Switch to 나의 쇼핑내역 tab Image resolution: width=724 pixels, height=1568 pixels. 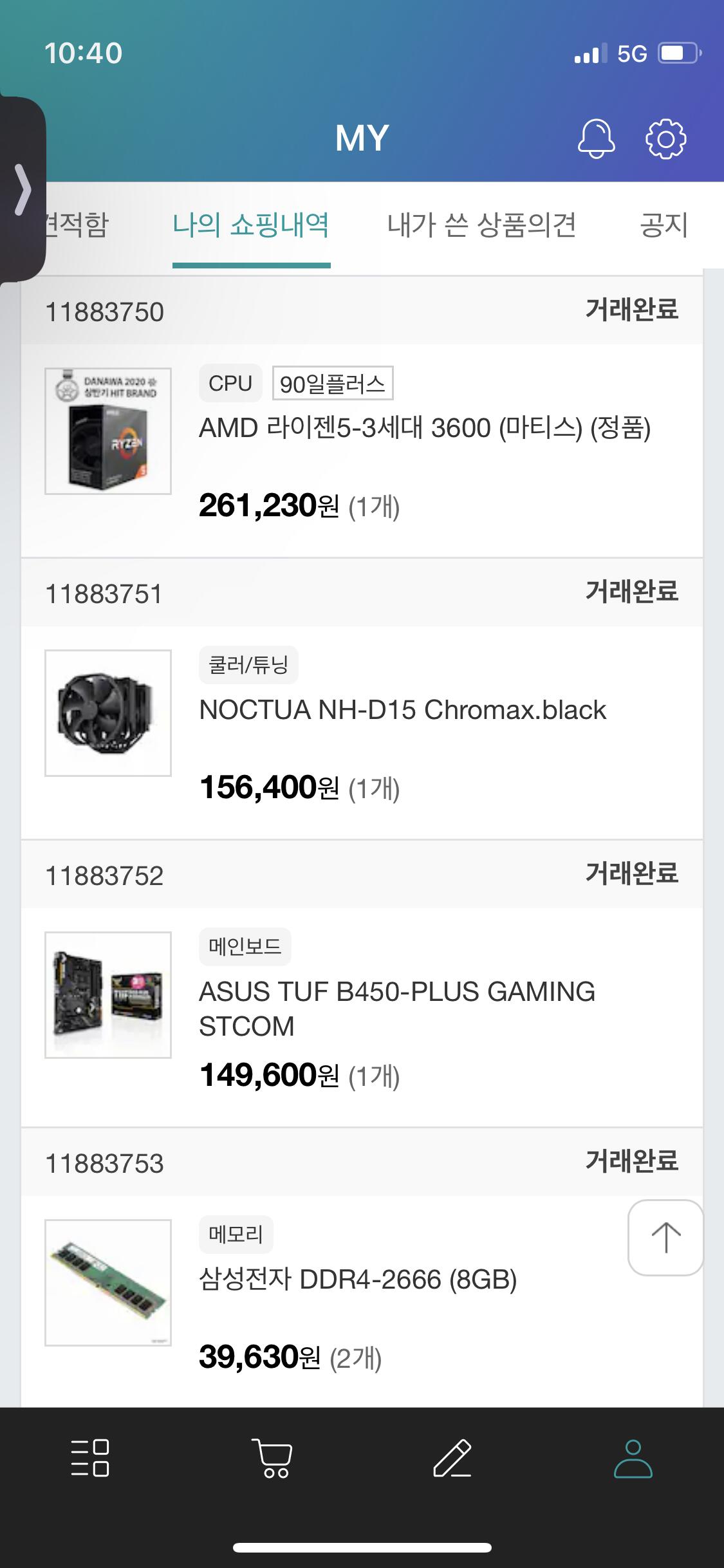tap(251, 225)
